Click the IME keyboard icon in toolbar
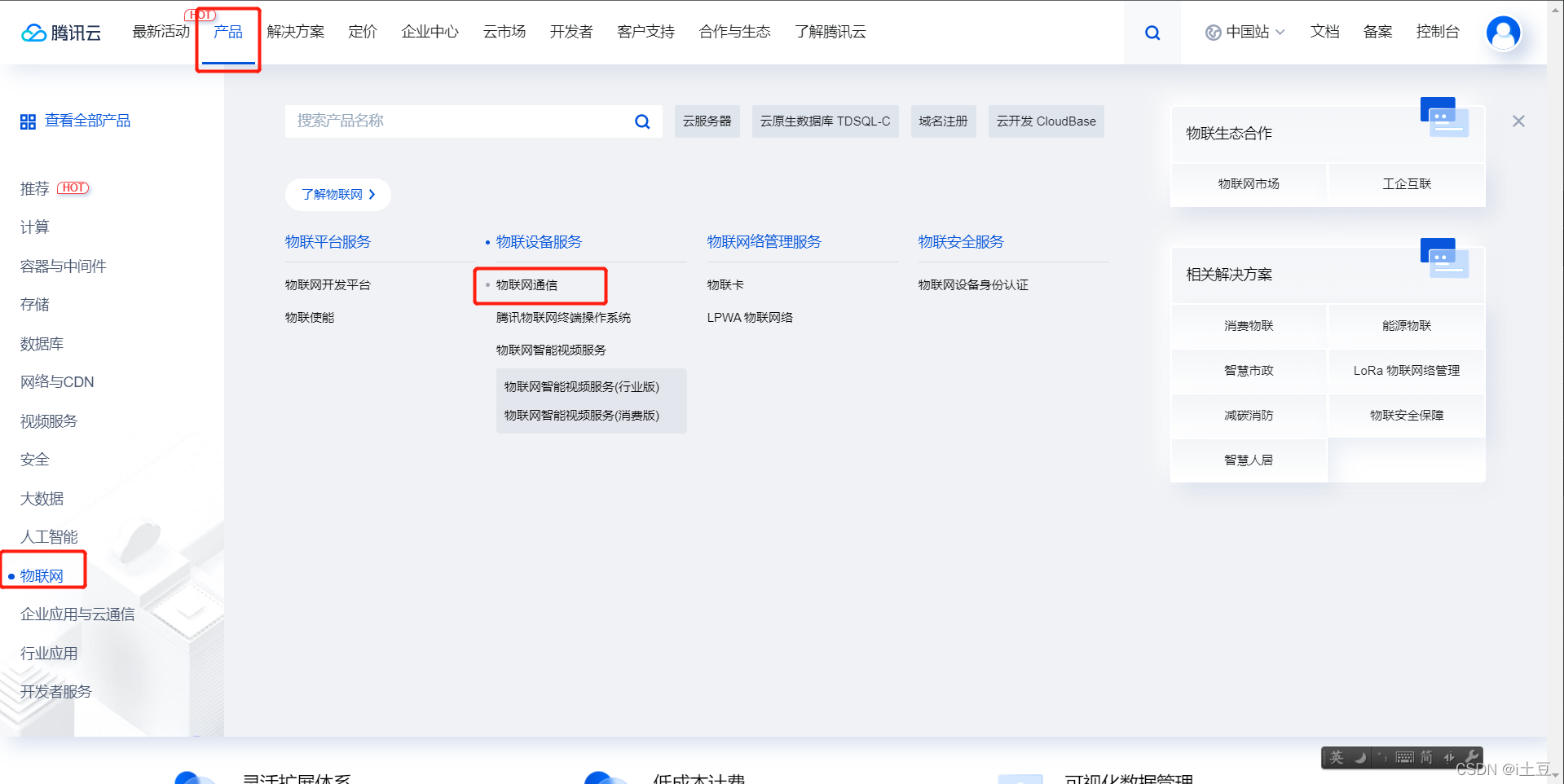The height and width of the screenshot is (784, 1564). point(1404,758)
